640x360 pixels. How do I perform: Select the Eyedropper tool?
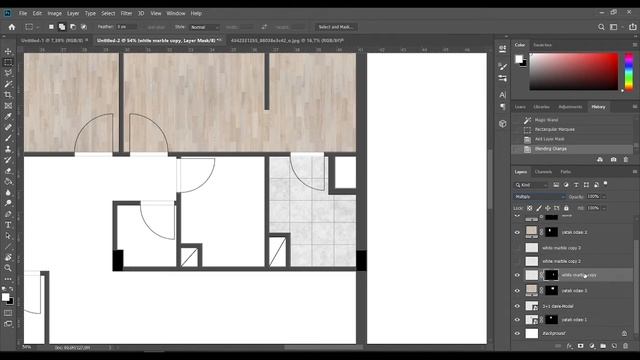[8, 117]
